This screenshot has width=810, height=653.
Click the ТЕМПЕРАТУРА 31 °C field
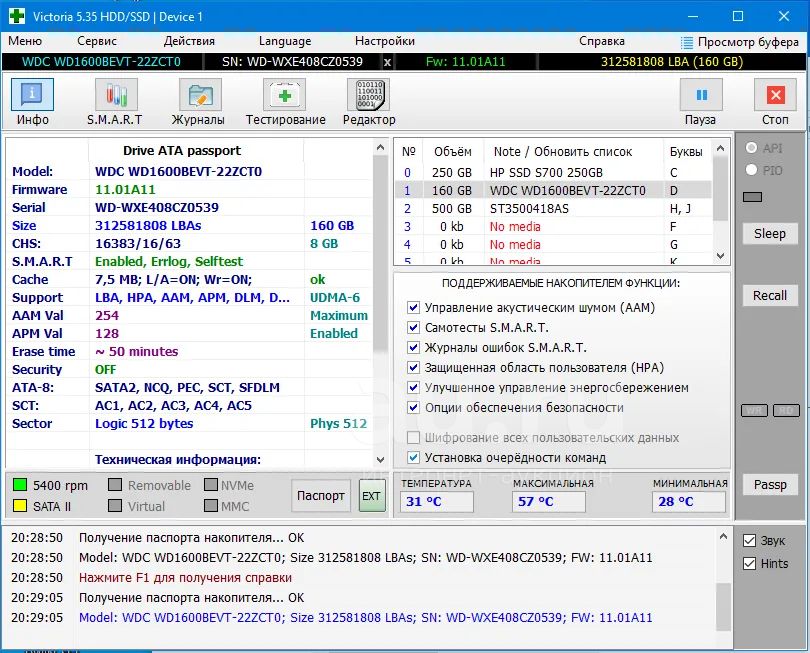tap(437, 502)
